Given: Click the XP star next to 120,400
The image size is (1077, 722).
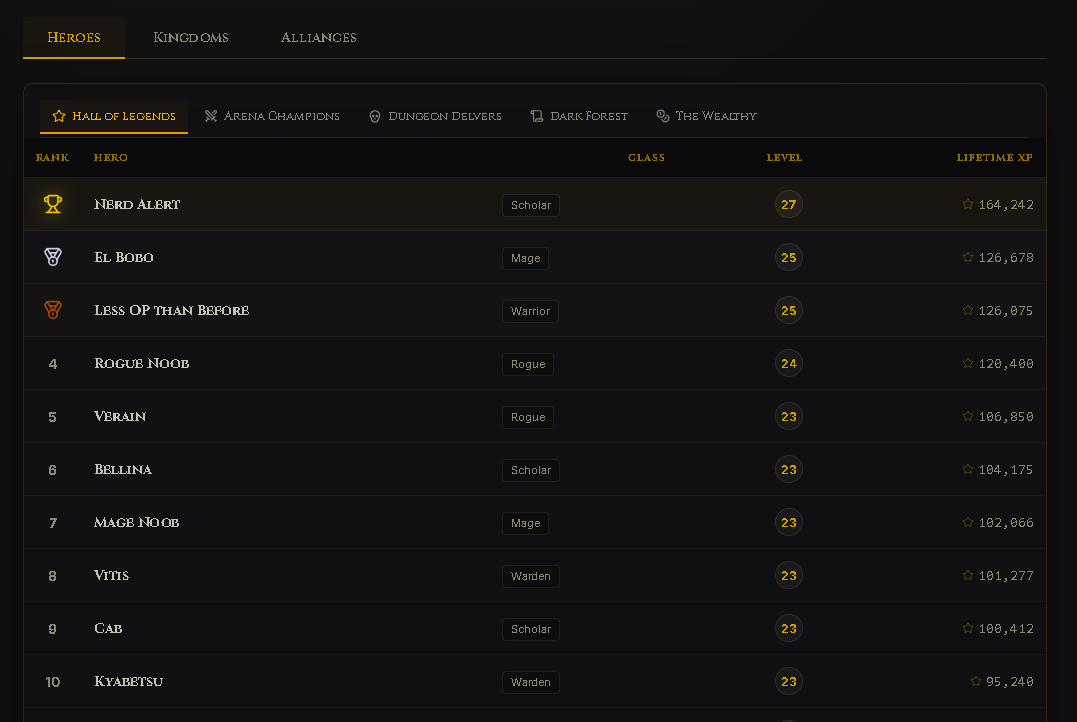Looking at the screenshot, I should 968,363.
